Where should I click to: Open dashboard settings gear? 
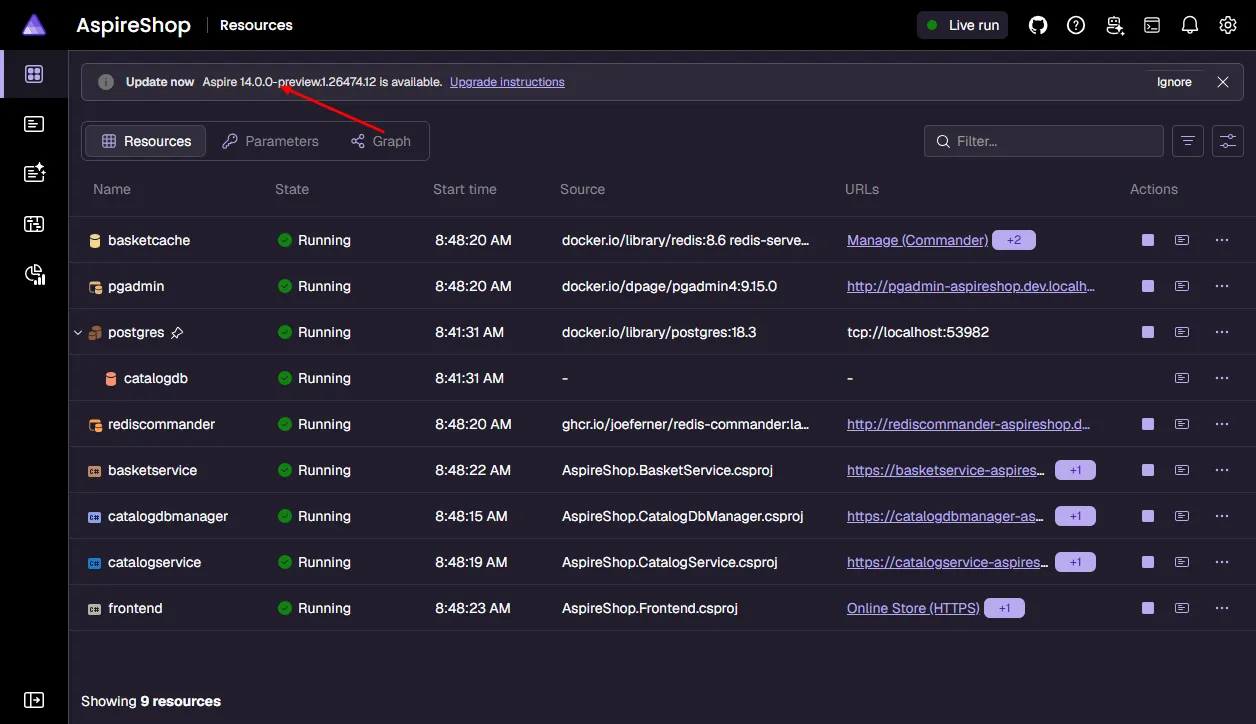click(x=1228, y=25)
